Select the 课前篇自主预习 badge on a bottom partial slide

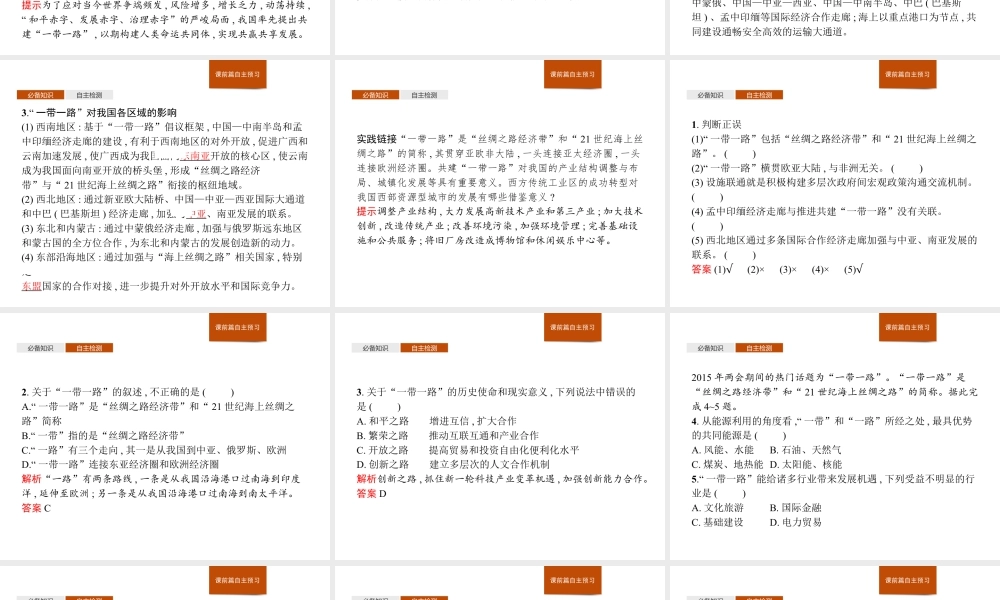240,580
